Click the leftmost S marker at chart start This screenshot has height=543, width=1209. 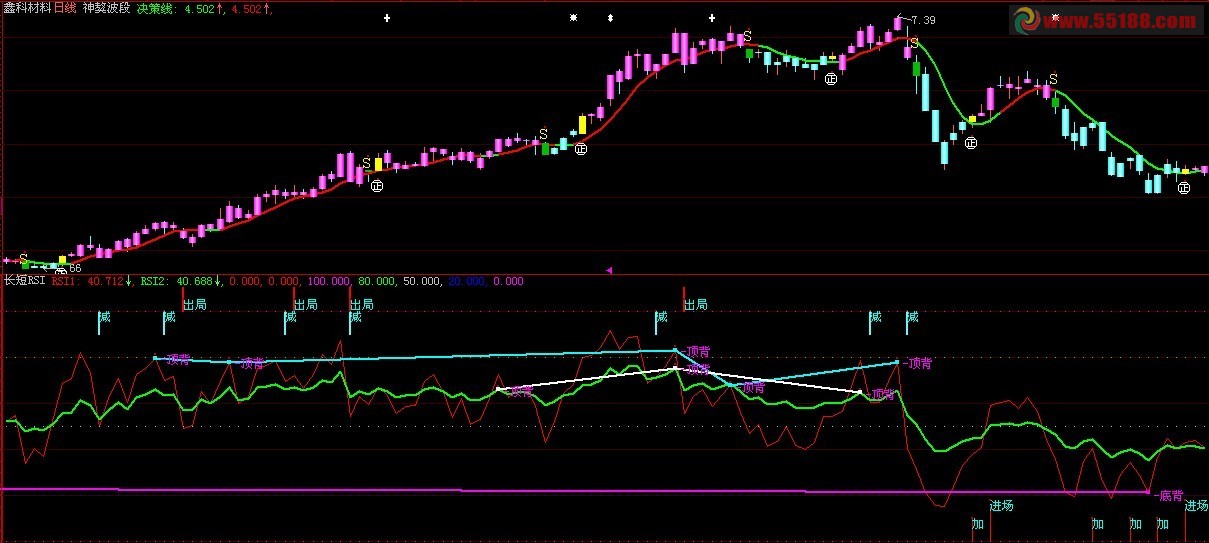[x=23, y=258]
